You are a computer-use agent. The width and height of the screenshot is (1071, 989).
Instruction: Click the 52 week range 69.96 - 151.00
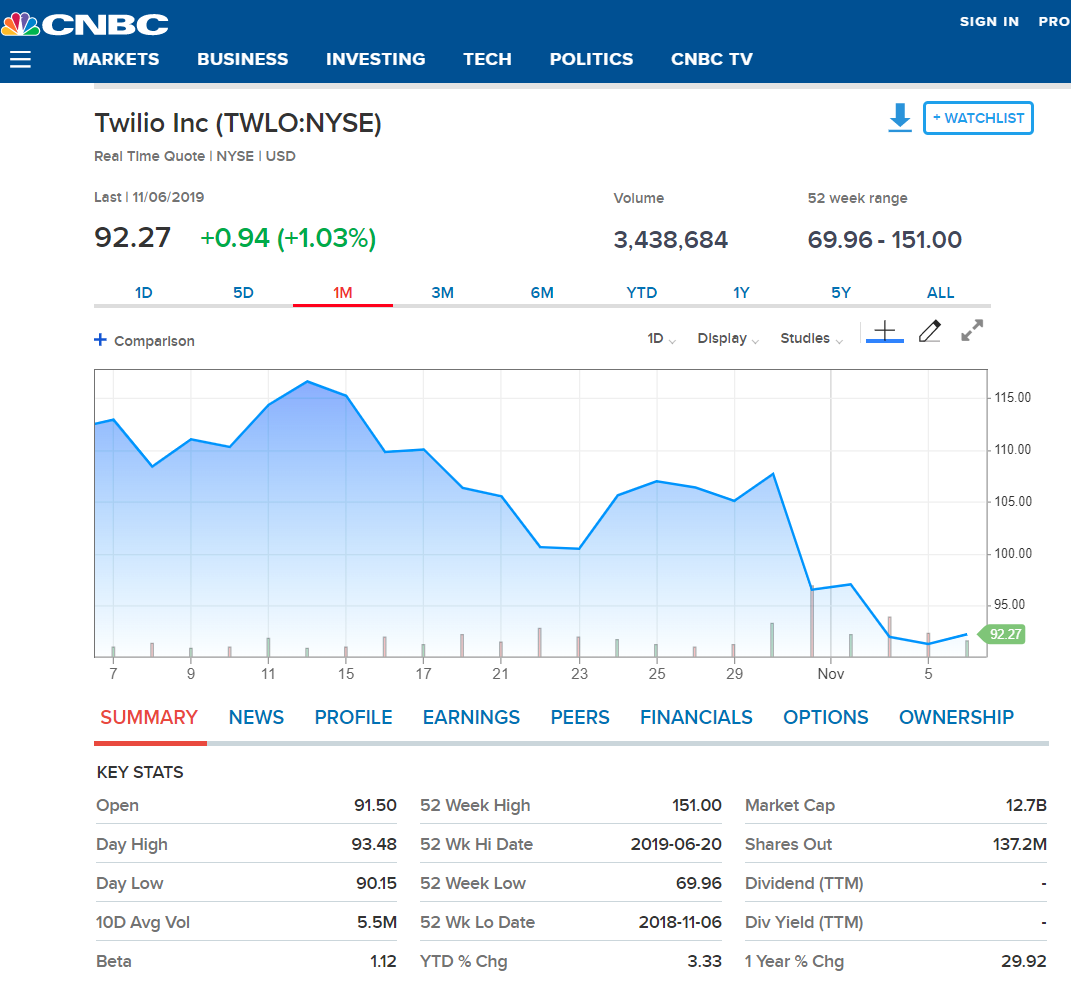885,240
